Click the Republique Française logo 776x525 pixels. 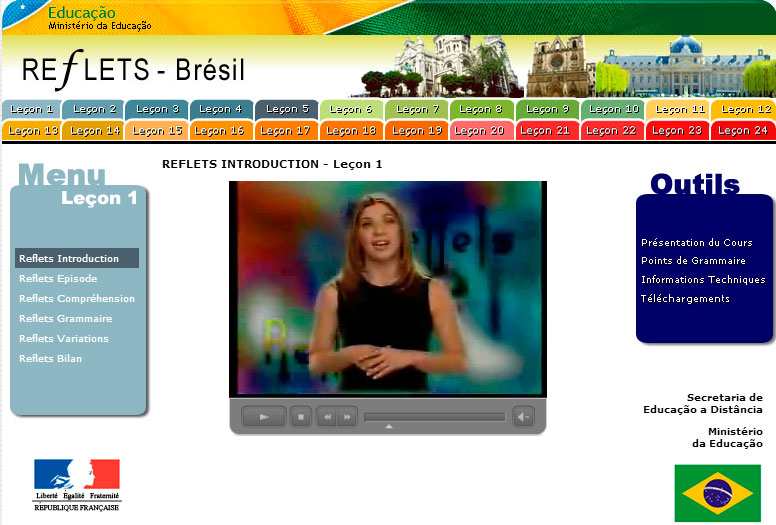point(77,485)
